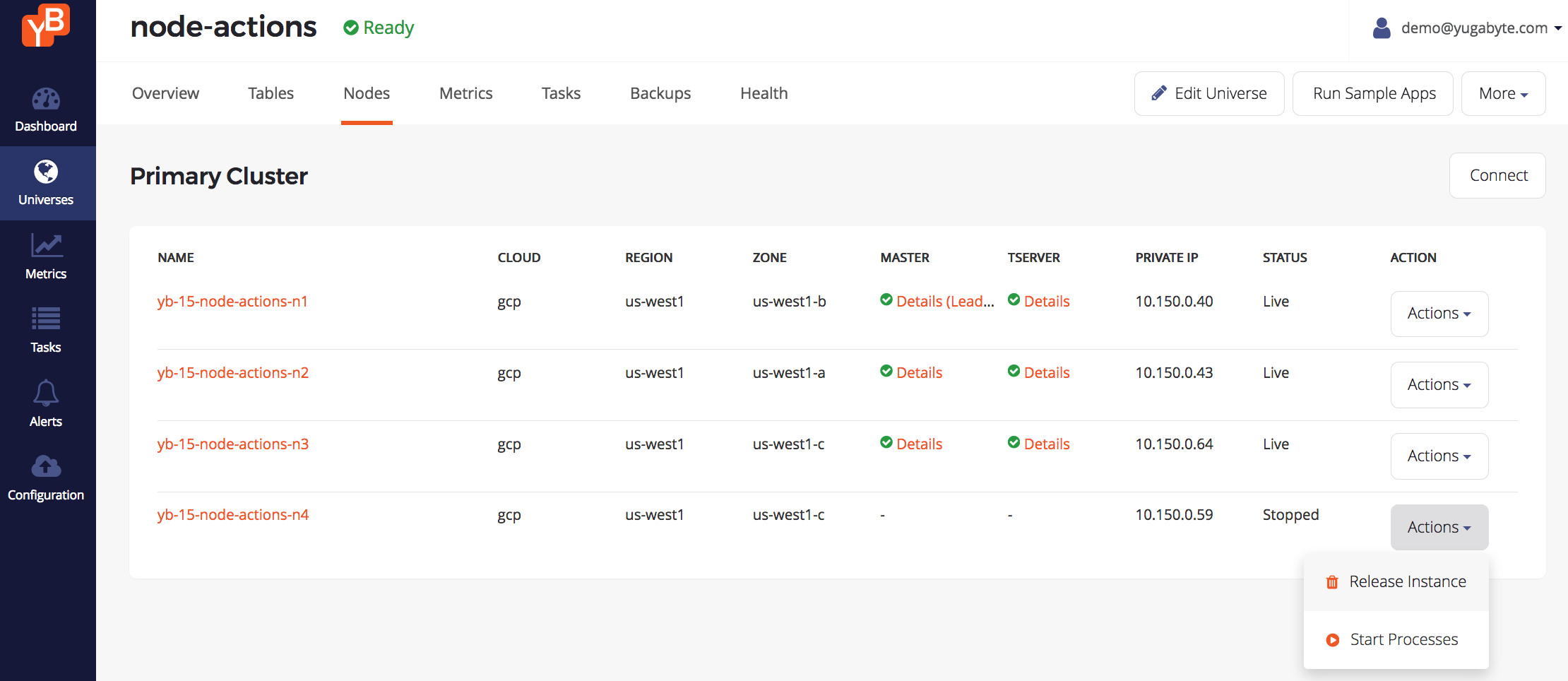This screenshot has height=681, width=1568.
Task: Click private IP 10.150.0.43
Action: tap(1174, 373)
